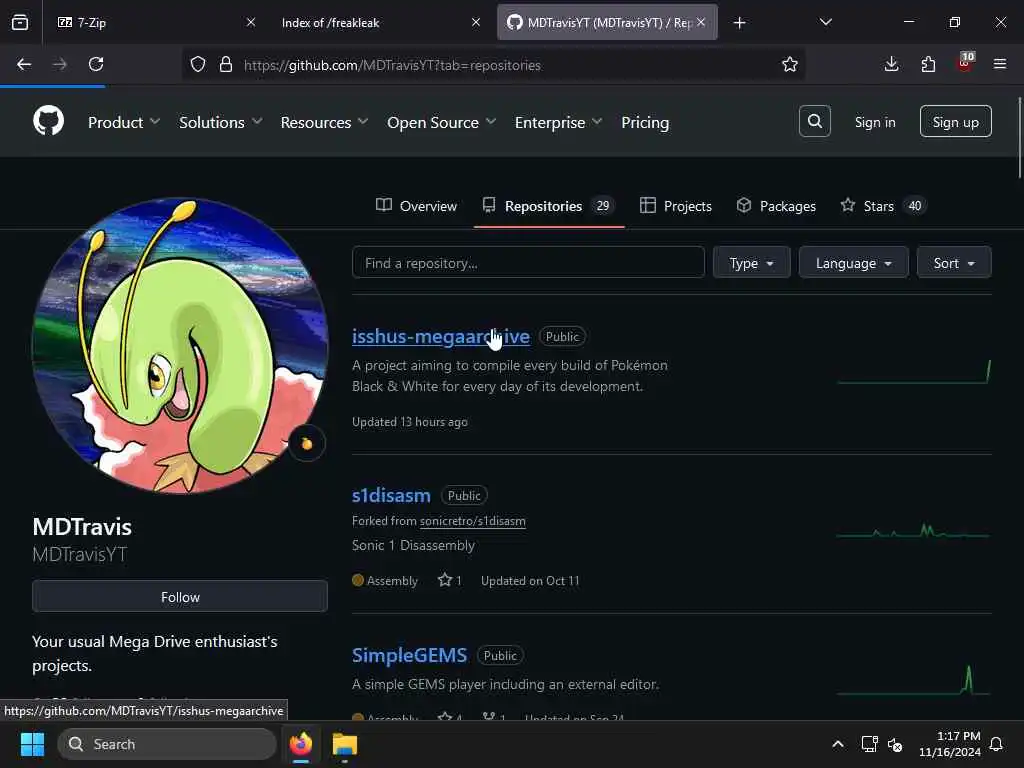Open the Firefox downloads panel
Image resolution: width=1024 pixels, height=768 pixels.
pos(891,64)
